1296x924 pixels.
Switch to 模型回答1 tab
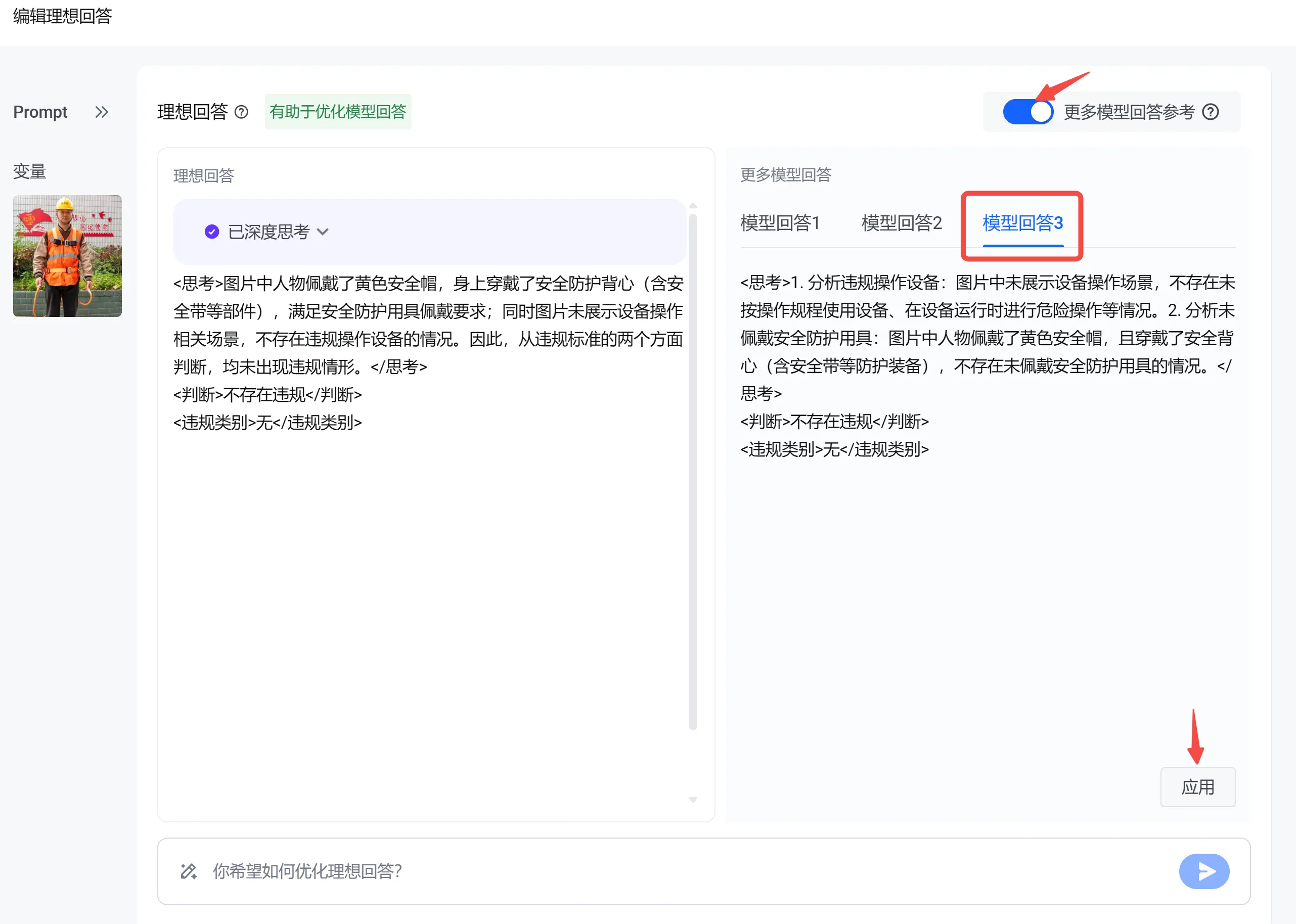coord(780,222)
